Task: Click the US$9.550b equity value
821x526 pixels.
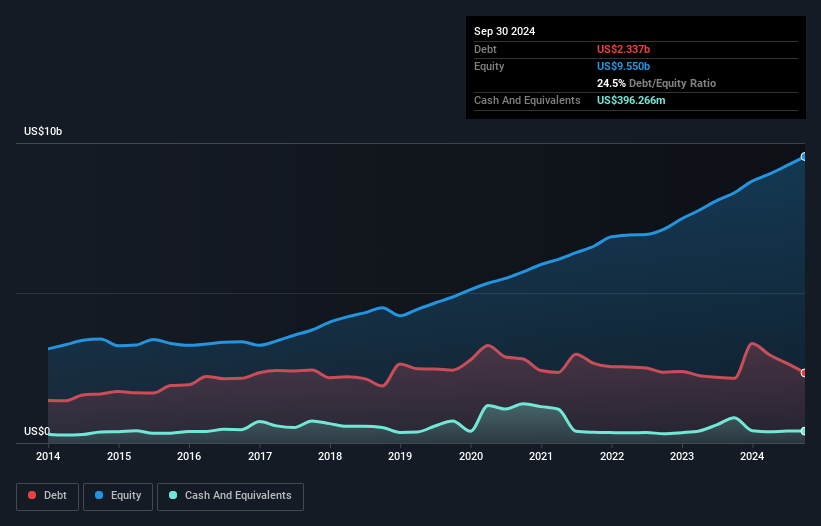Action: coord(623,66)
